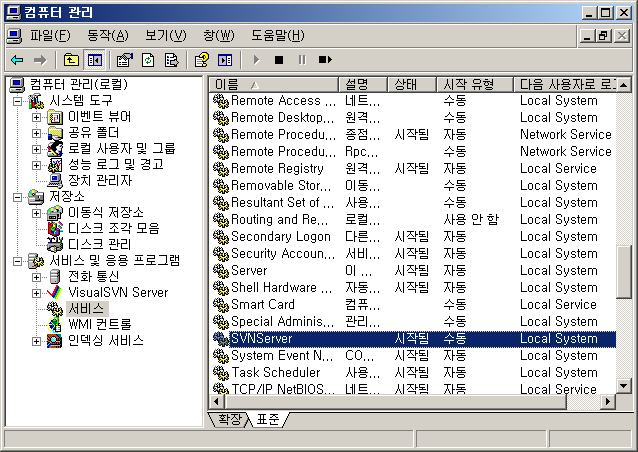This screenshot has width=638, height=452.
Task: Sort by the 이름 column header
Action: [x=274, y=85]
